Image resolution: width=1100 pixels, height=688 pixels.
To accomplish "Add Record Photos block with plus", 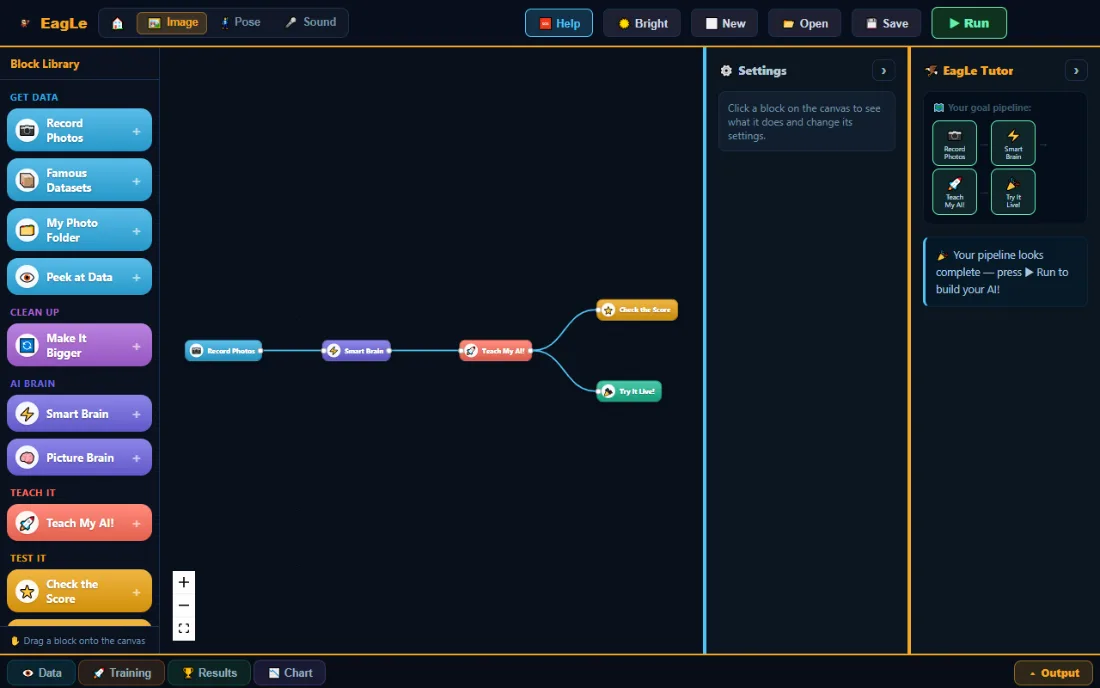I will (137, 131).
